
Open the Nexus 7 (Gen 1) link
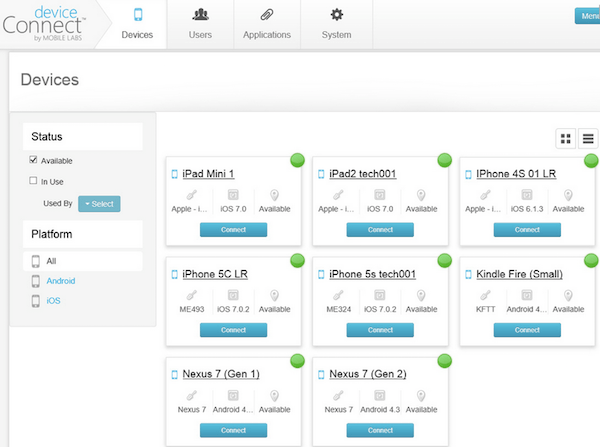(x=221, y=374)
